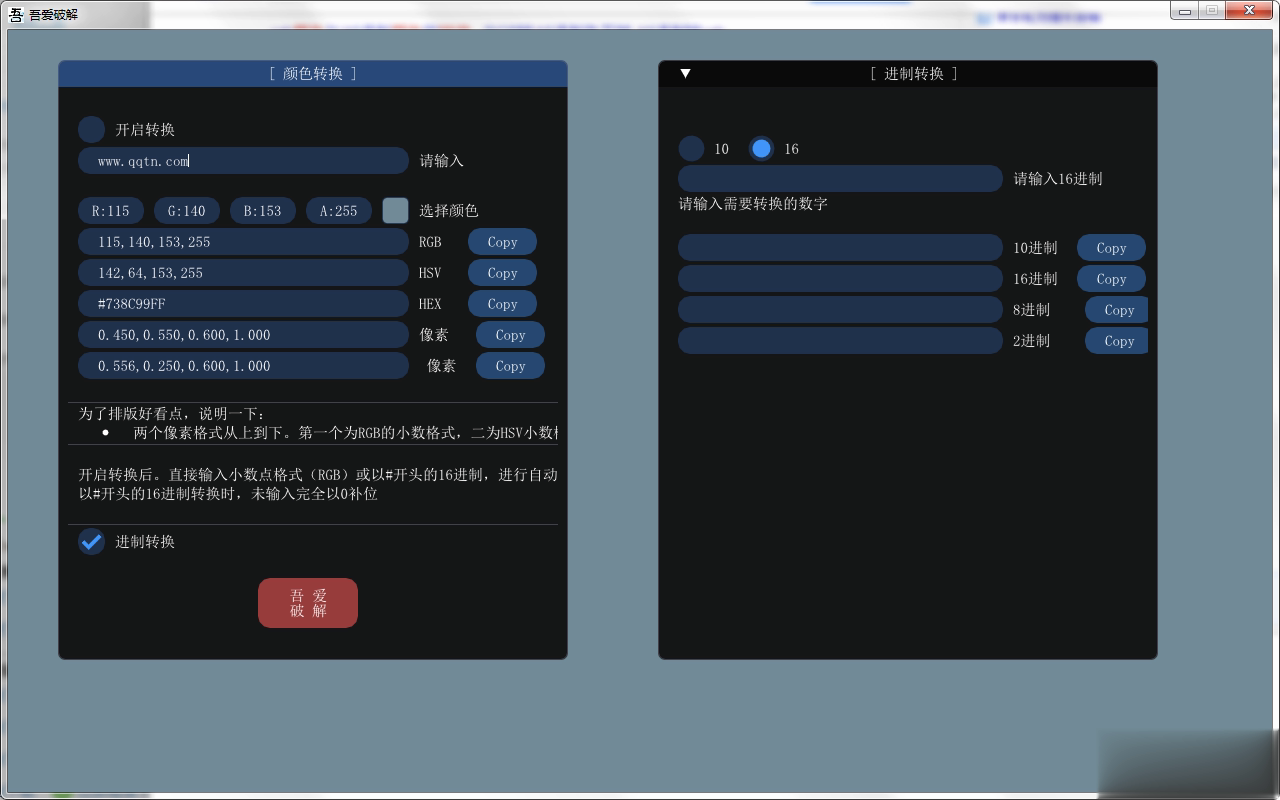
Task: Collapse the 进制转换 panel with the triangle
Action: [685, 73]
